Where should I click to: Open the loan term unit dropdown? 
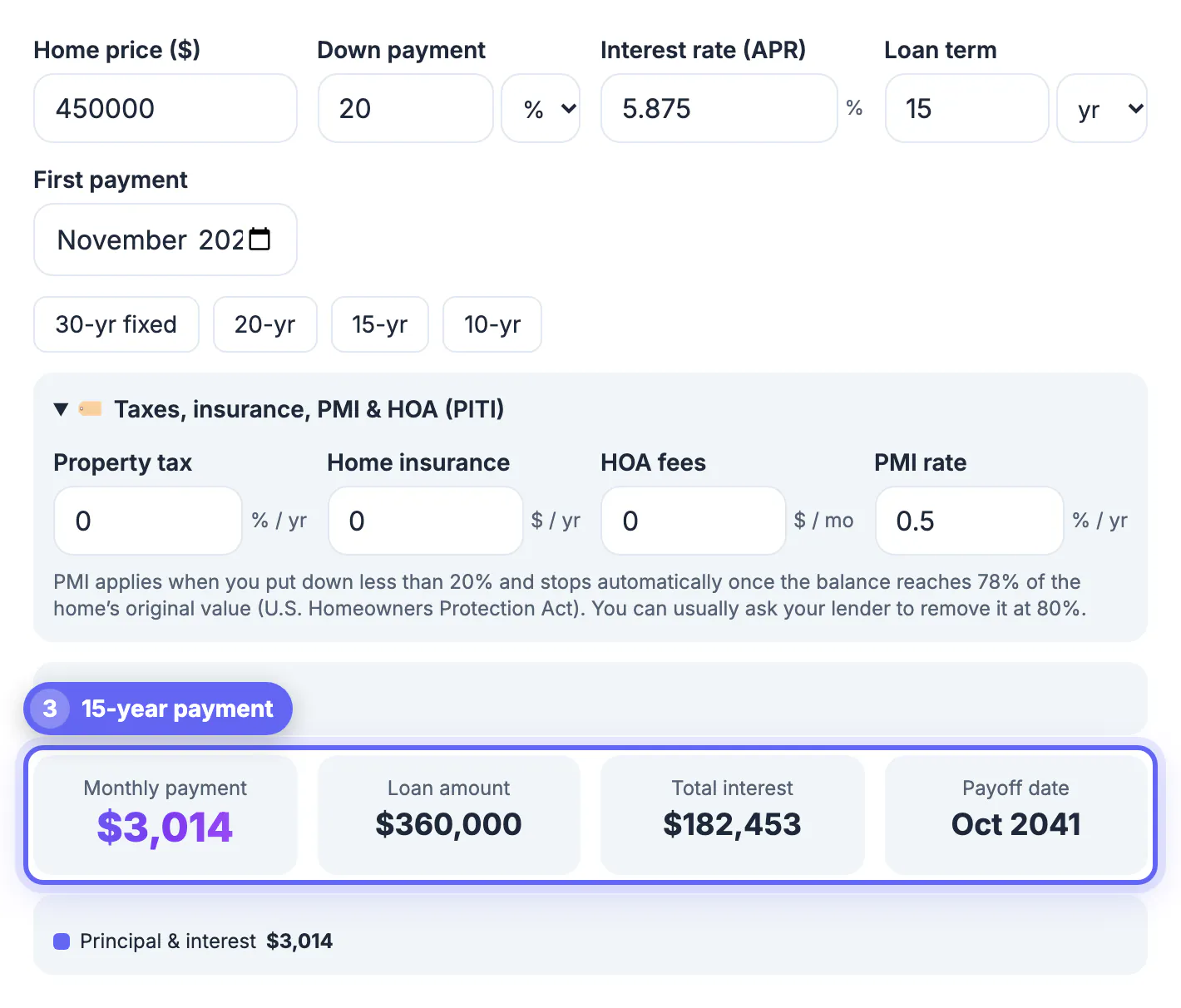coord(1102,108)
